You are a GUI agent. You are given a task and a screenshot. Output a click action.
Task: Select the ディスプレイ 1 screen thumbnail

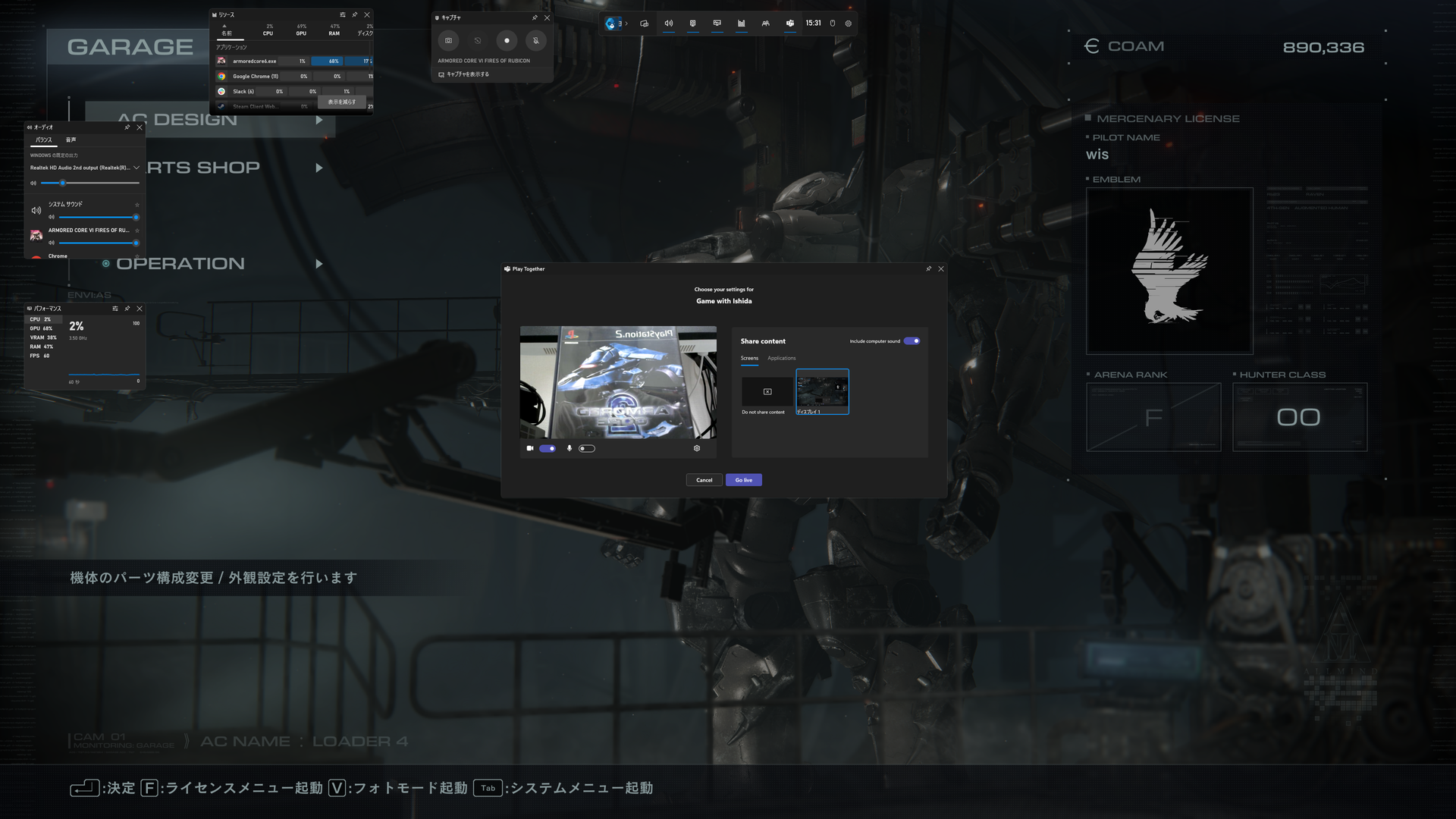tap(822, 391)
